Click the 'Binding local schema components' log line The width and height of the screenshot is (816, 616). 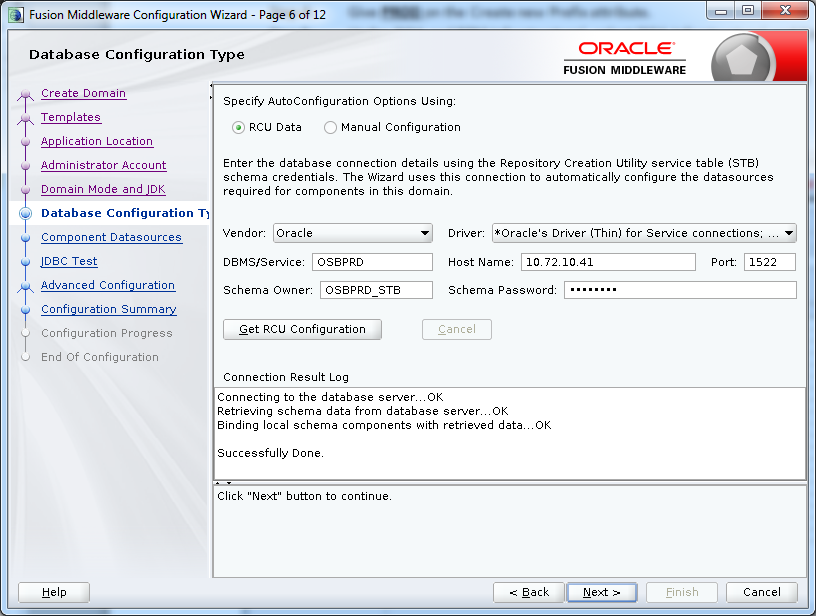pyautogui.click(x=384, y=425)
